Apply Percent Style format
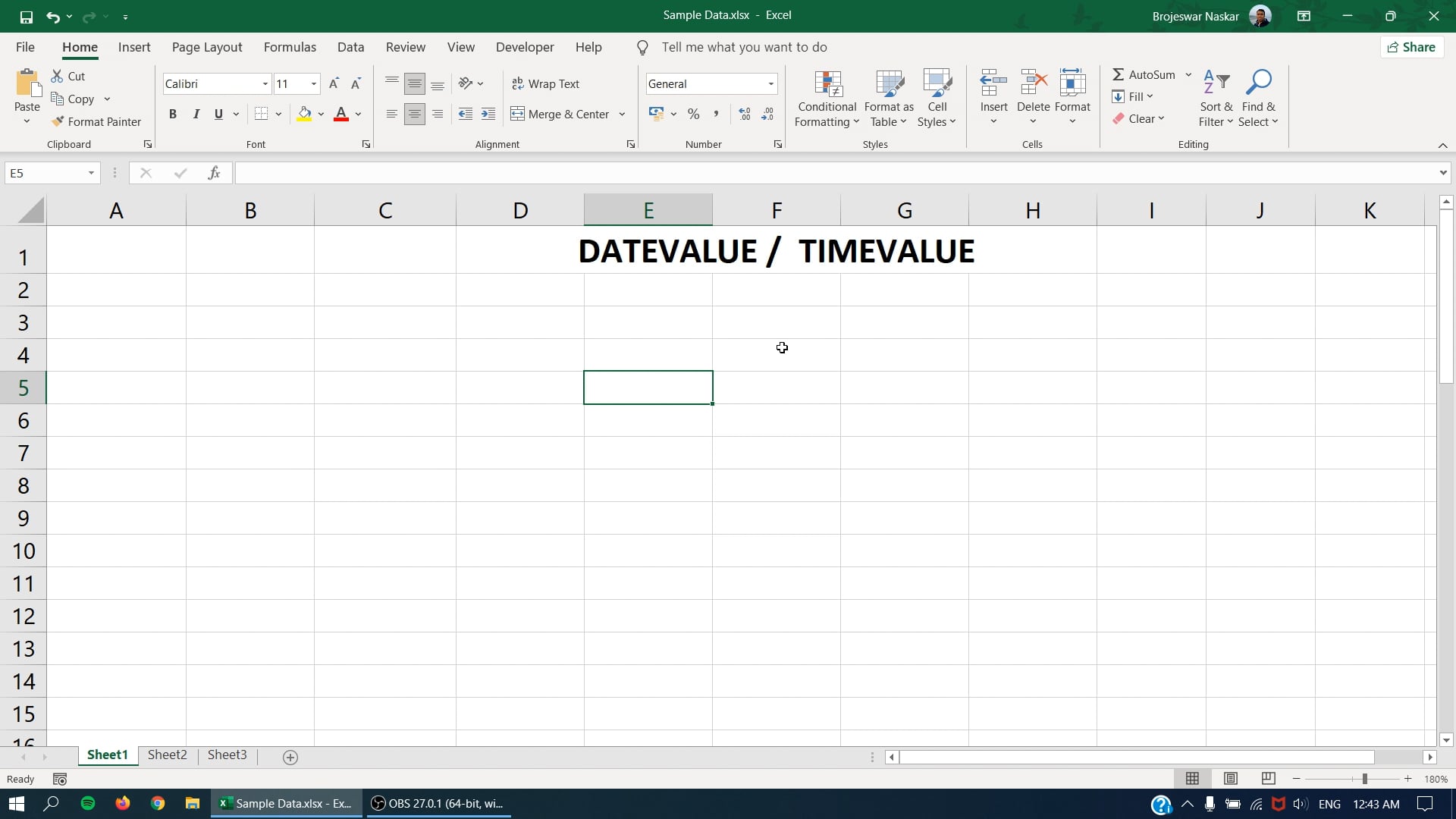1456x819 pixels. coord(693,114)
